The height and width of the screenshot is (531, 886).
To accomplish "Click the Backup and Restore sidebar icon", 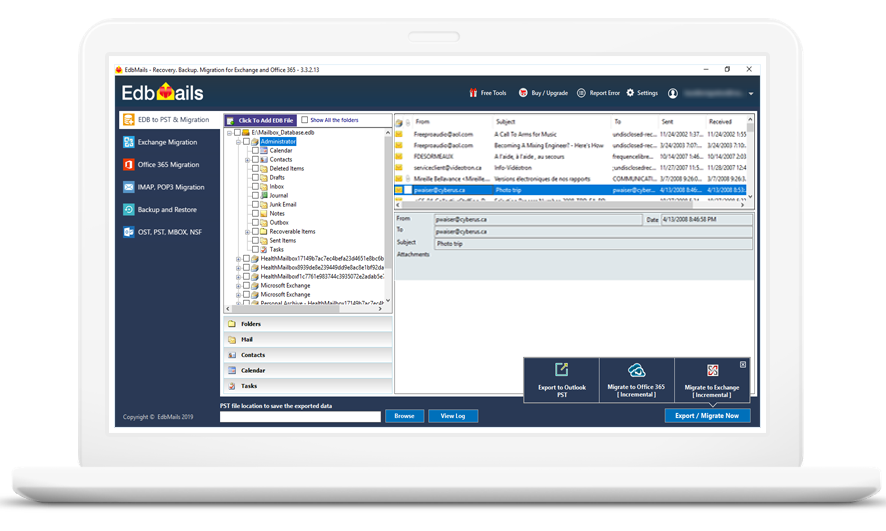I will [129, 210].
